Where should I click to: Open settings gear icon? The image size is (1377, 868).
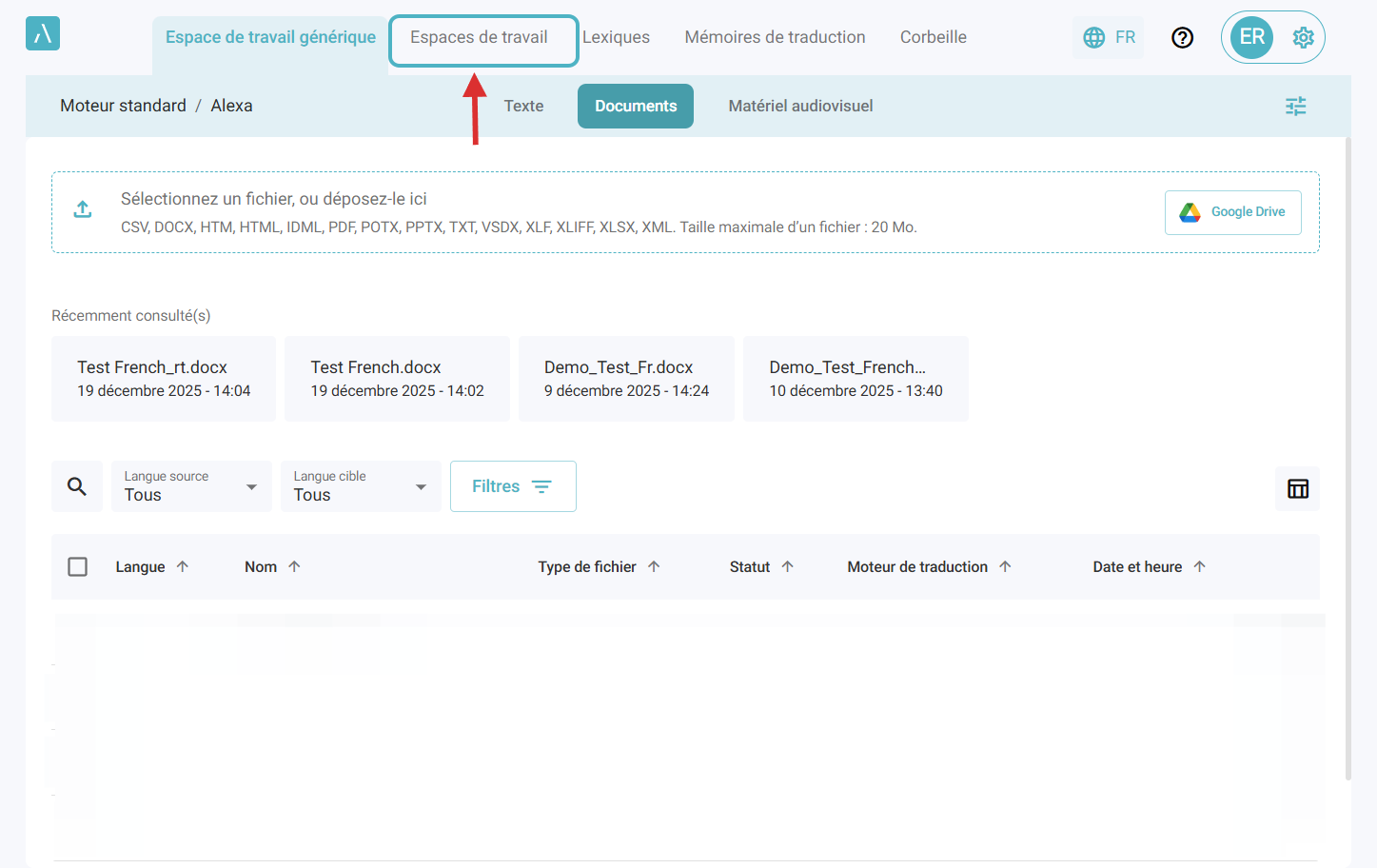coord(1303,37)
